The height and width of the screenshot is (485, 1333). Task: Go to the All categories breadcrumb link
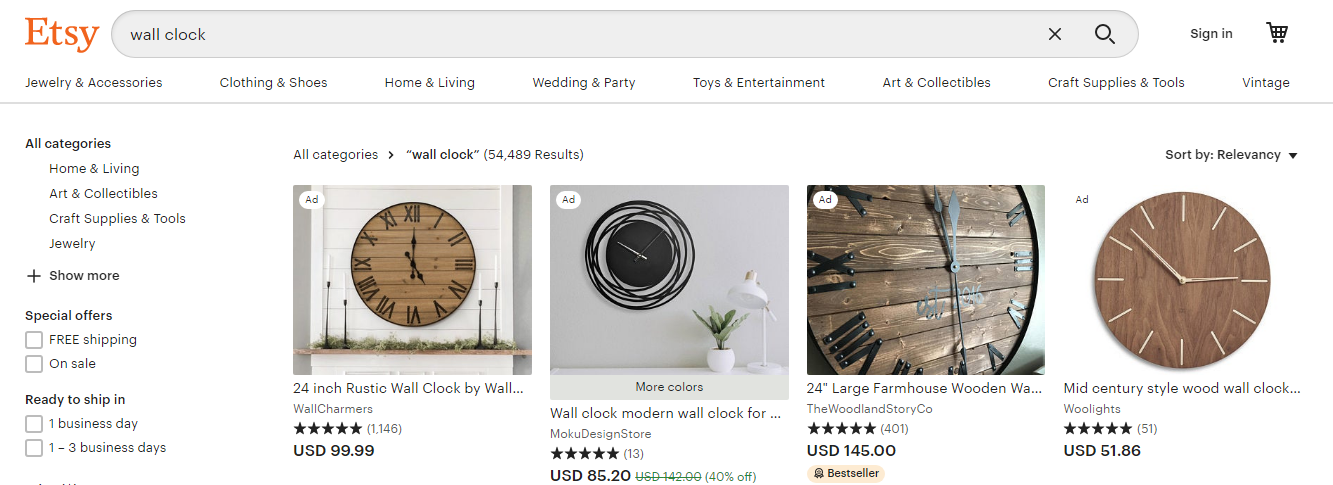click(335, 155)
